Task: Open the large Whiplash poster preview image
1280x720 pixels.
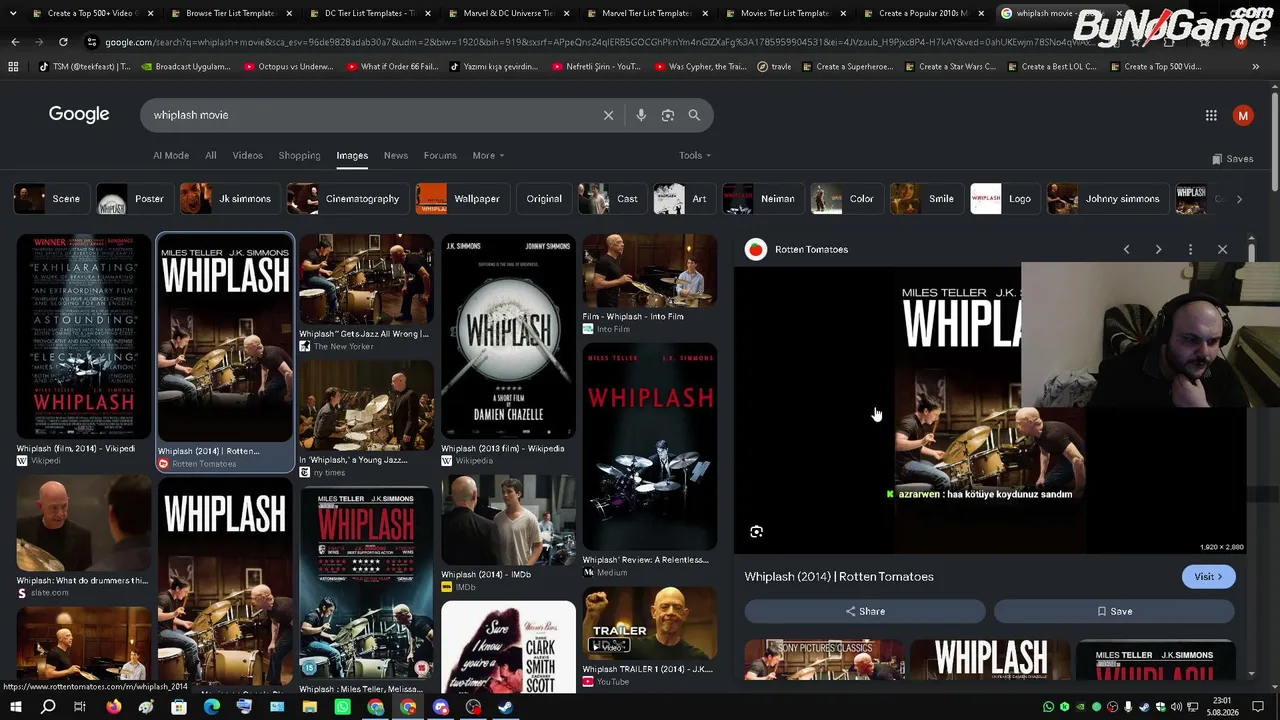Action: [990, 410]
